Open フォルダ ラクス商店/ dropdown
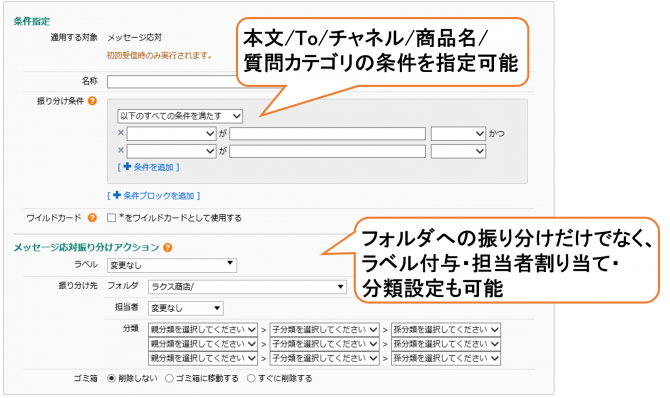The image size is (670, 398). pyautogui.click(x=247, y=287)
